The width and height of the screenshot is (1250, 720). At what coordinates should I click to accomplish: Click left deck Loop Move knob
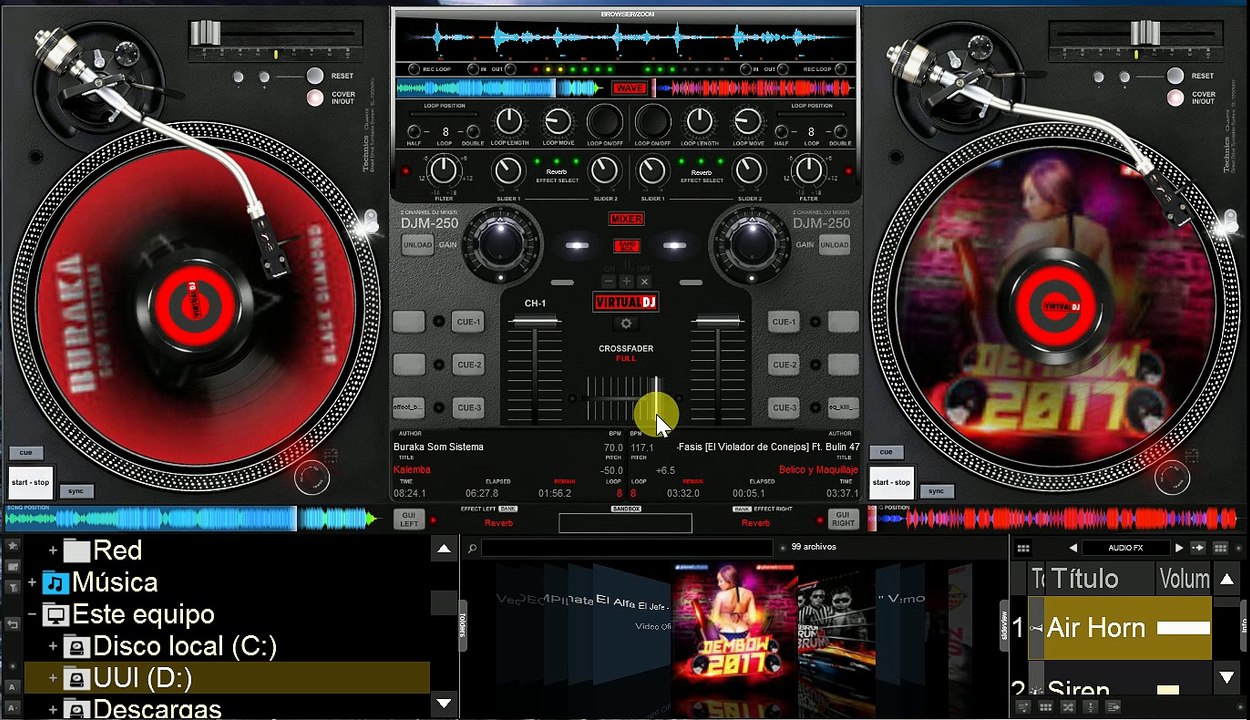coord(557,122)
